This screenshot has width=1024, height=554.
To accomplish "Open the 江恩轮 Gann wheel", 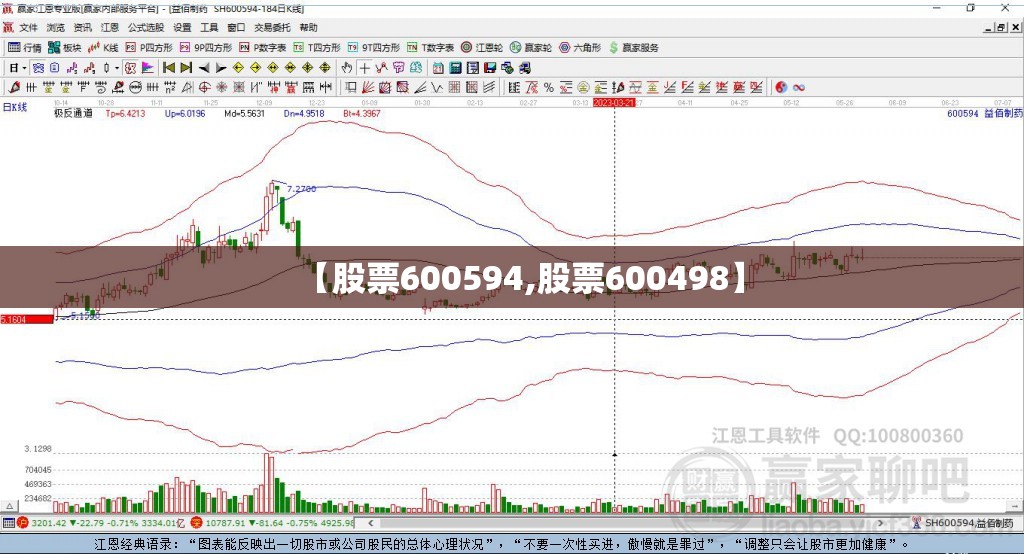I will (481, 48).
